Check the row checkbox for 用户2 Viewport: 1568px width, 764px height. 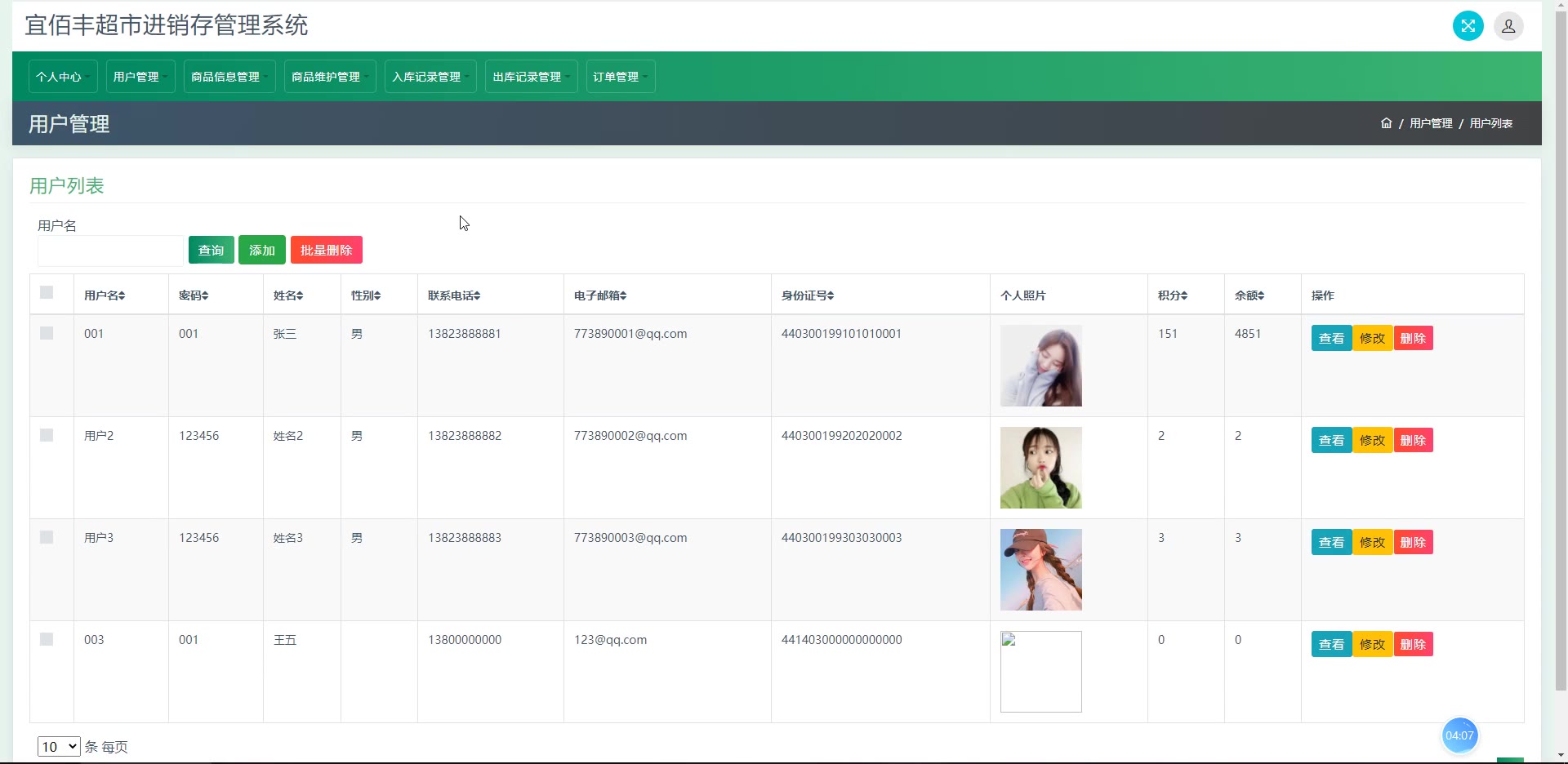(47, 435)
